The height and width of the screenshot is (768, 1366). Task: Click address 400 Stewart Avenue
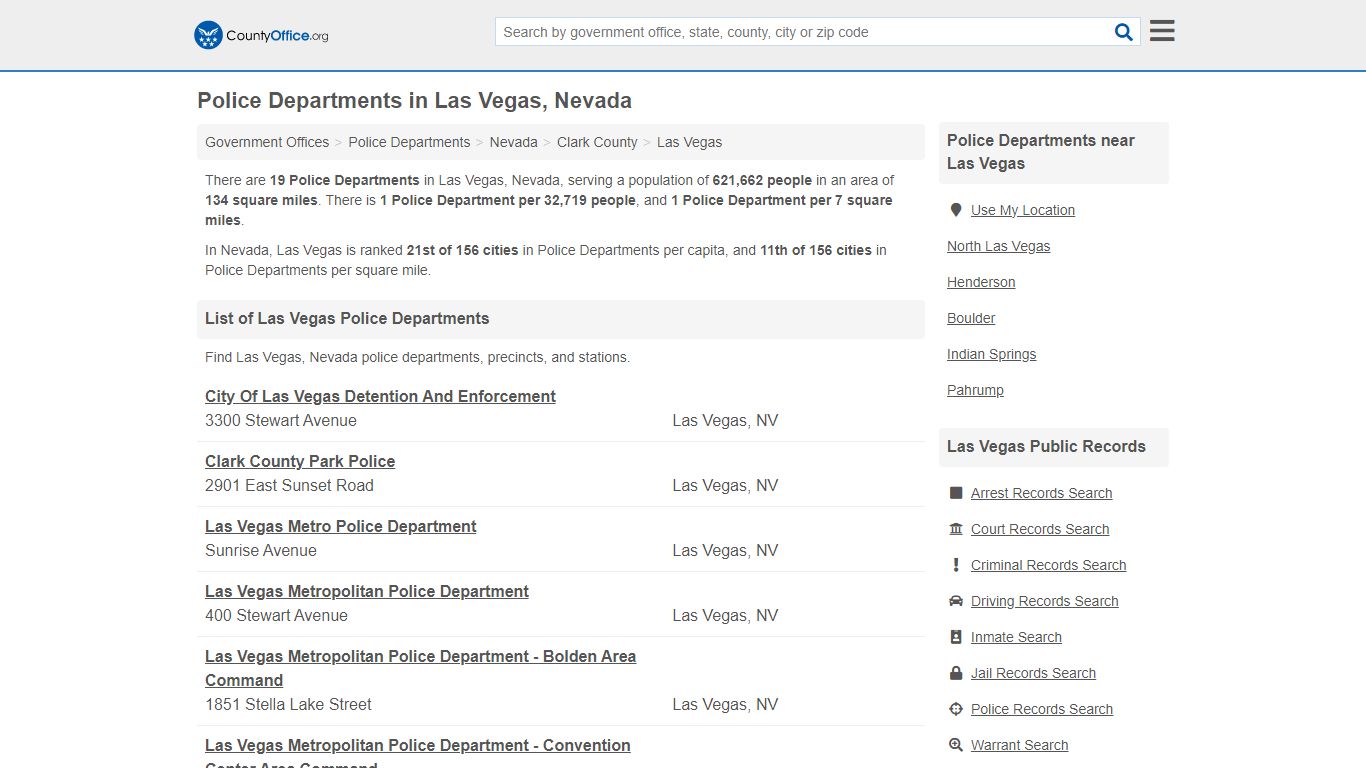click(276, 615)
